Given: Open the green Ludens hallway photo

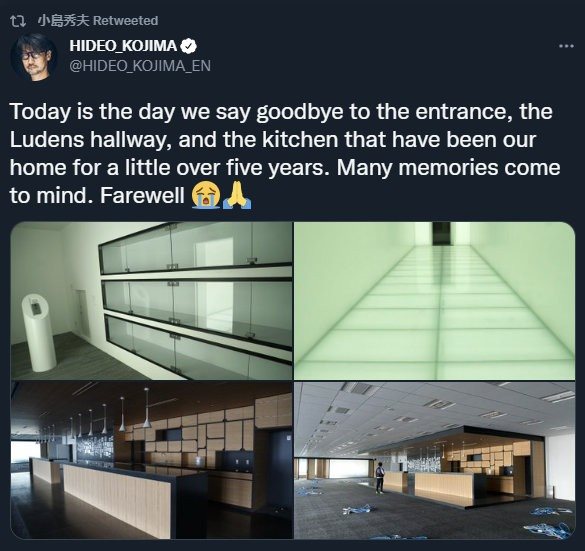Looking at the screenshot, I should coord(435,301).
